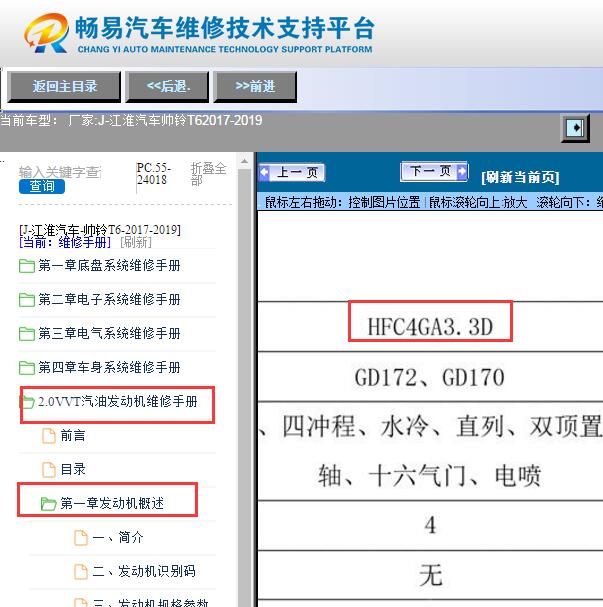This screenshot has width=603, height=607.
Task: Click the PC.55-24018 text
Action: click(x=154, y=174)
